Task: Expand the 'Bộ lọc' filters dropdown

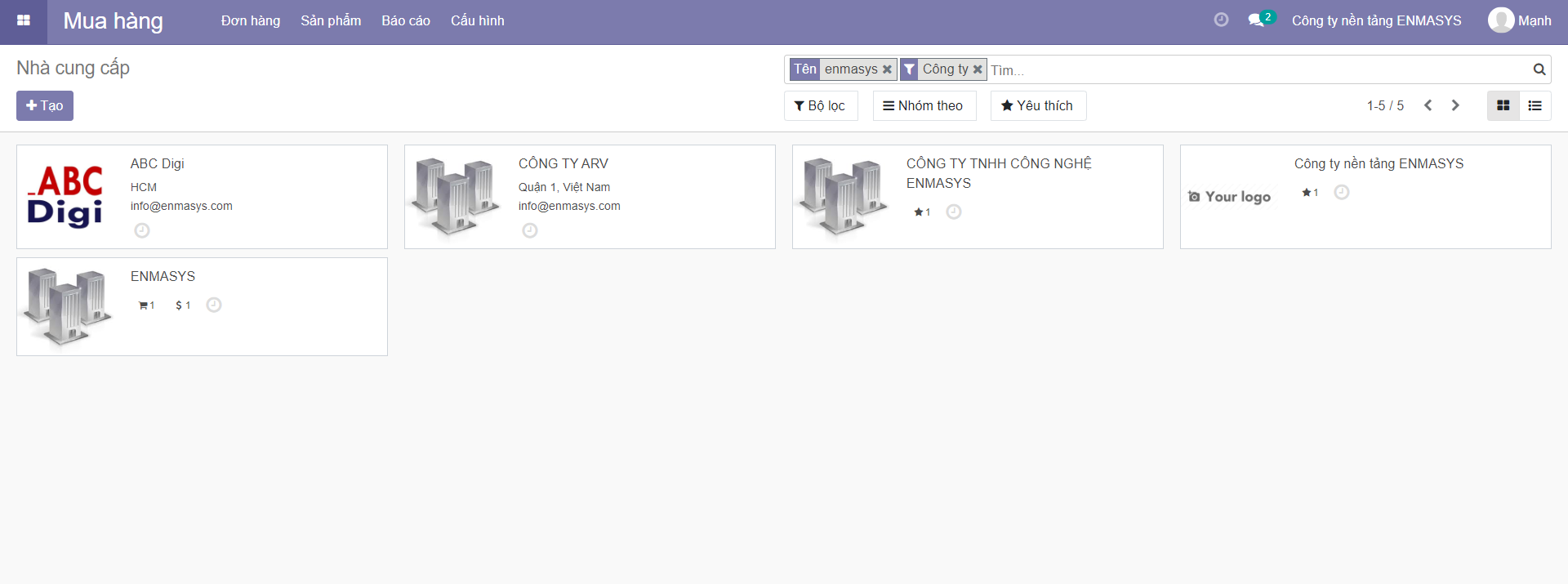Action: pos(820,105)
